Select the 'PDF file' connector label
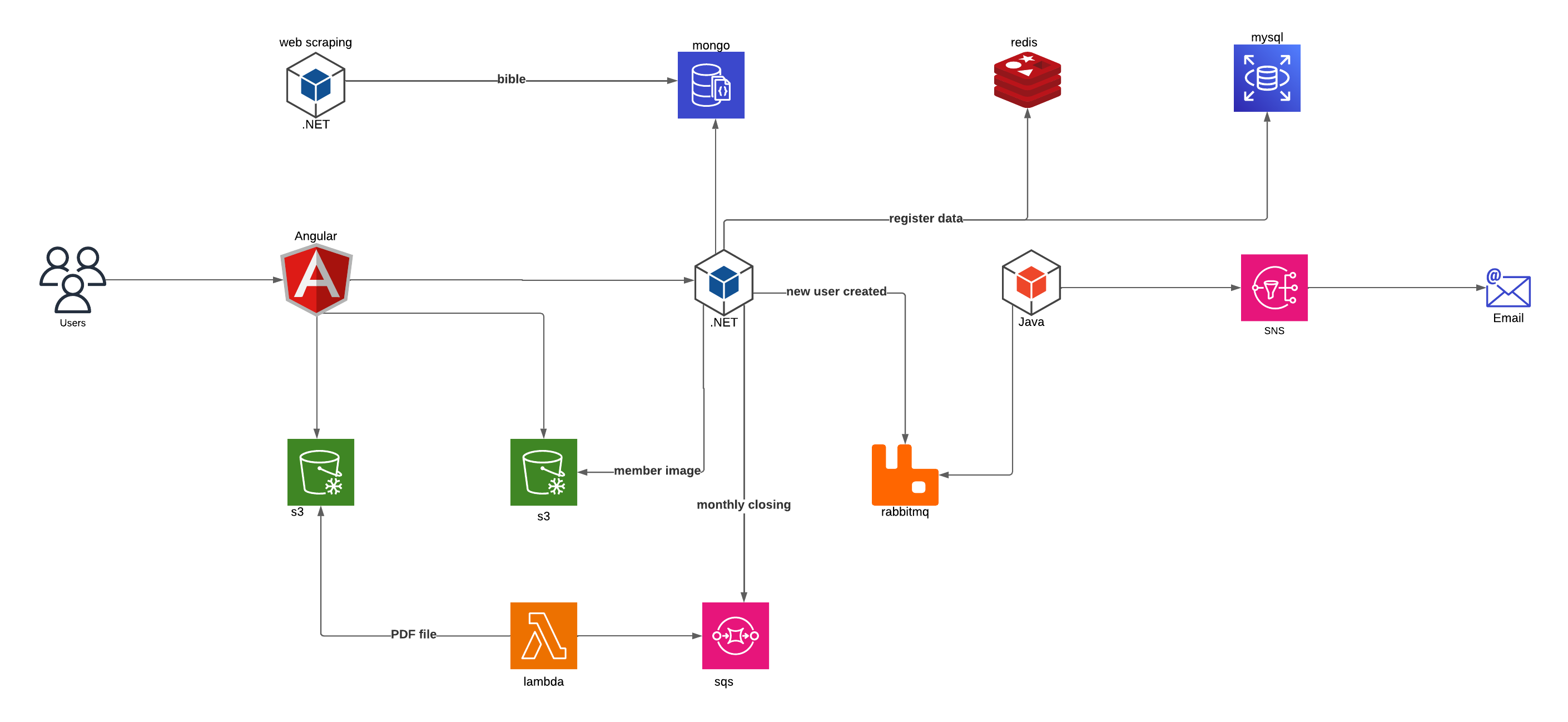This screenshot has height=722, width=1568. [413, 634]
